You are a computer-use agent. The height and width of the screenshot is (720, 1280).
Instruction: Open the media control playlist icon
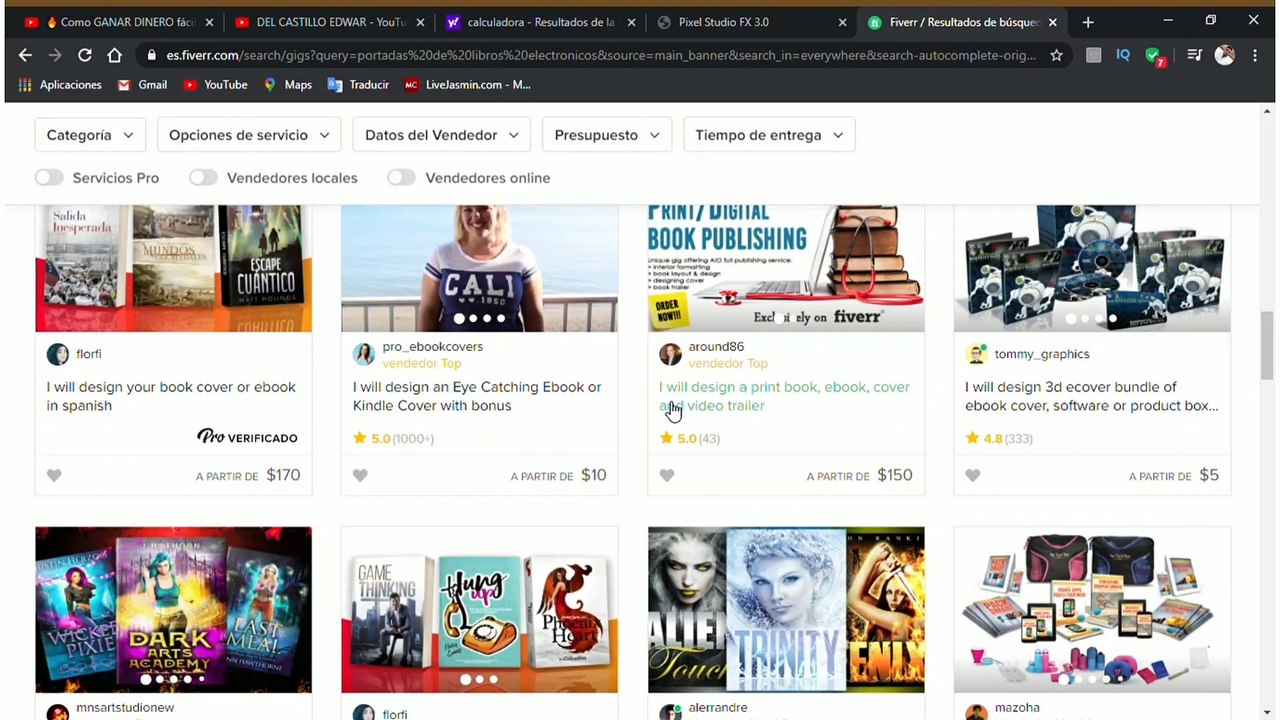[1194, 55]
